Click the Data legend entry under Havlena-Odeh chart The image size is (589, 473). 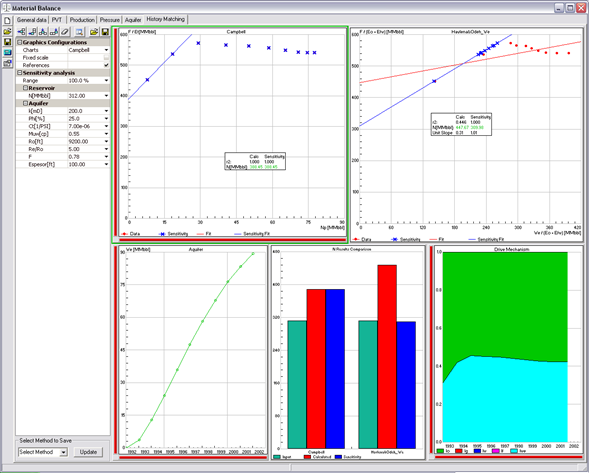(362, 239)
